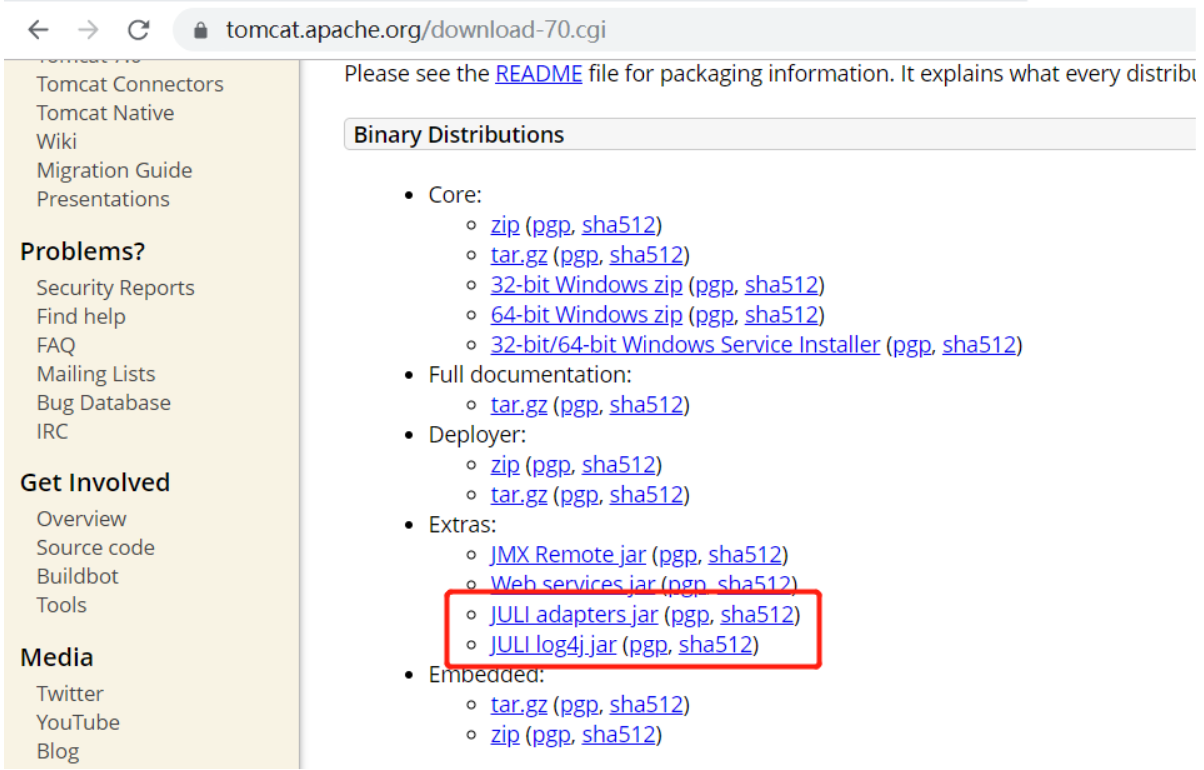
Task: Download the 32-bit Windows zip
Action: tap(586, 285)
